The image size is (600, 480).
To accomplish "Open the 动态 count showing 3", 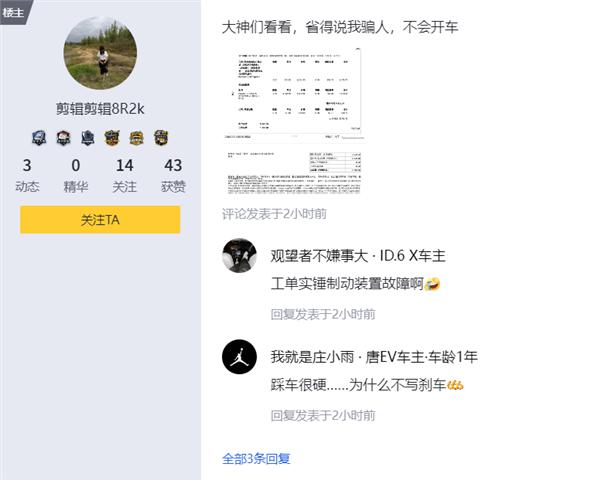I will 27,176.
